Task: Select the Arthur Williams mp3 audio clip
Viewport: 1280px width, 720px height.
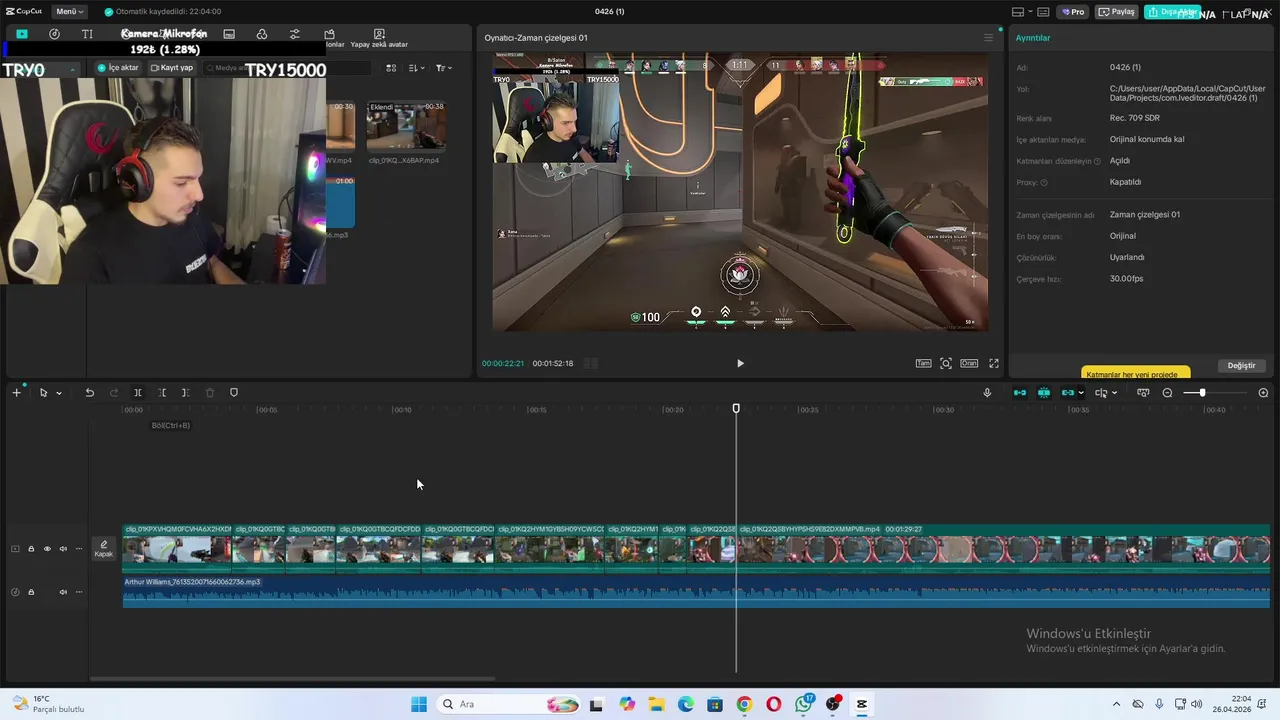Action: (x=696, y=592)
